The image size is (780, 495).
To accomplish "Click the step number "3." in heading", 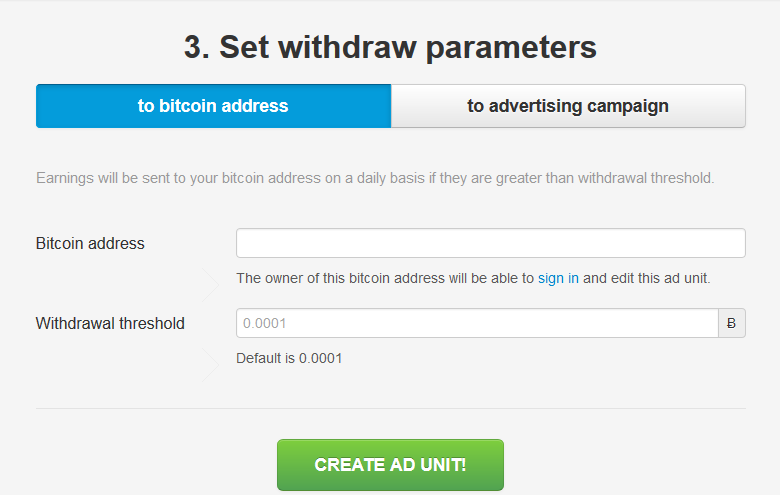I will tap(197, 48).
